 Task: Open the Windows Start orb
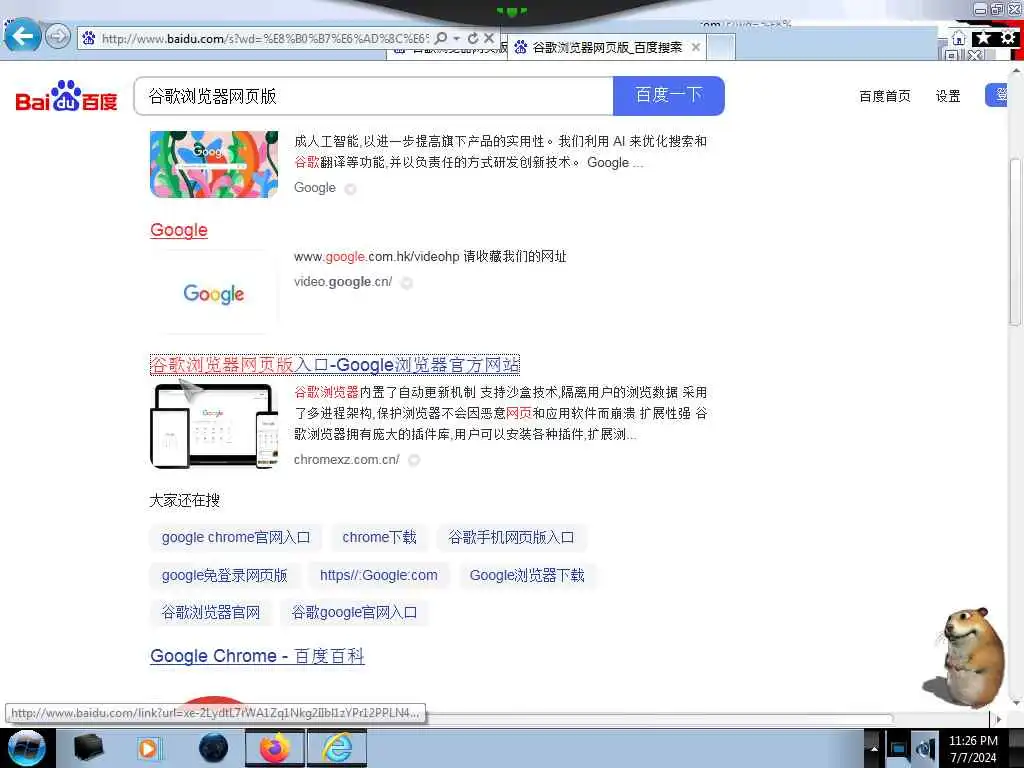(26, 748)
